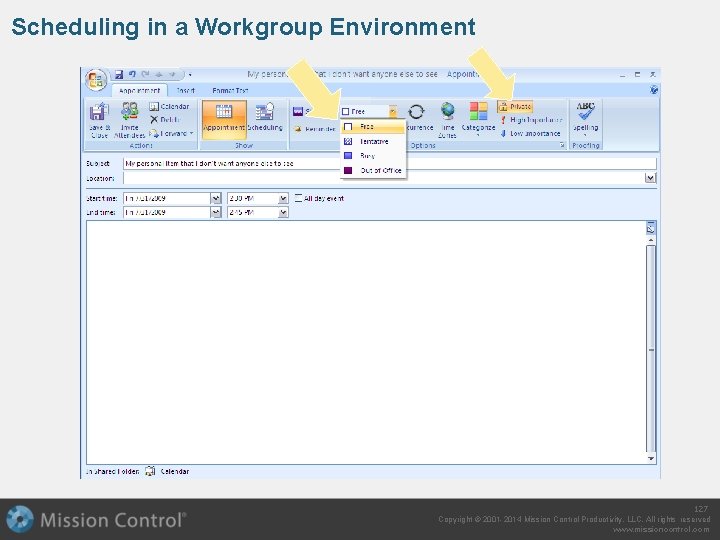The height and width of the screenshot is (540, 720).
Task: Click the Time Zones globe icon
Action: coord(448,112)
